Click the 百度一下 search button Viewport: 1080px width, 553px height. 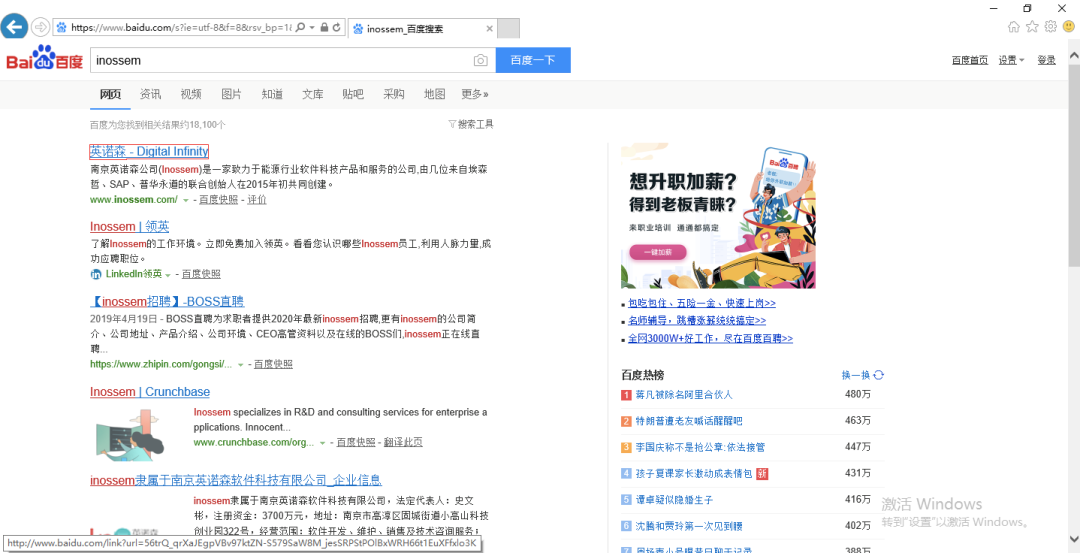pyautogui.click(x=533, y=60)
